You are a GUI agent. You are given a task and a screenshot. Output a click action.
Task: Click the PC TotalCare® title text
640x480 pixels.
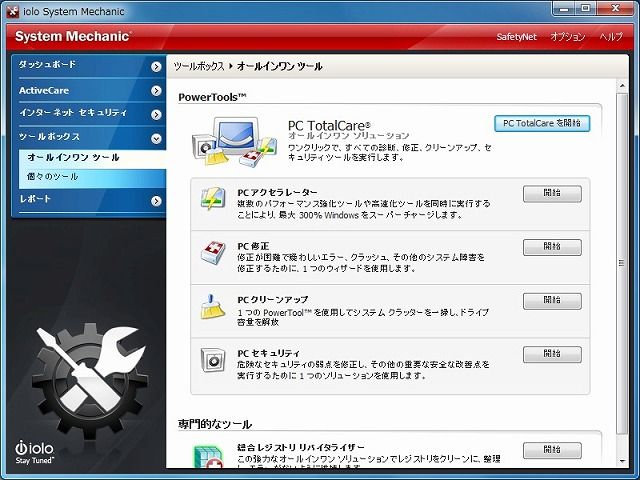coord(329,125)
